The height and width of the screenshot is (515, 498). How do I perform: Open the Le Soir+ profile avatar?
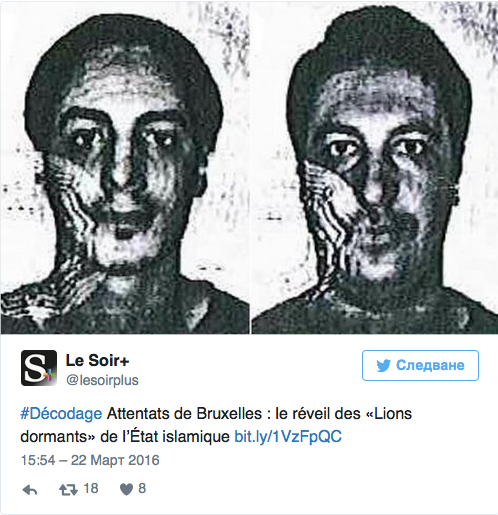click(x=39, y=368)
